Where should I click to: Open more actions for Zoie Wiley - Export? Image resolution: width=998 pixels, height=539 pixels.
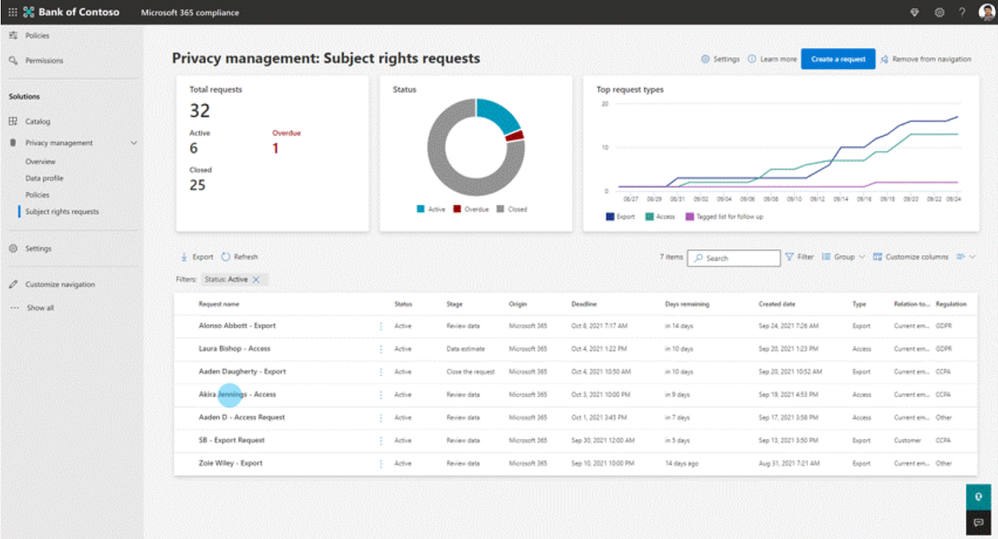(381, 463)
